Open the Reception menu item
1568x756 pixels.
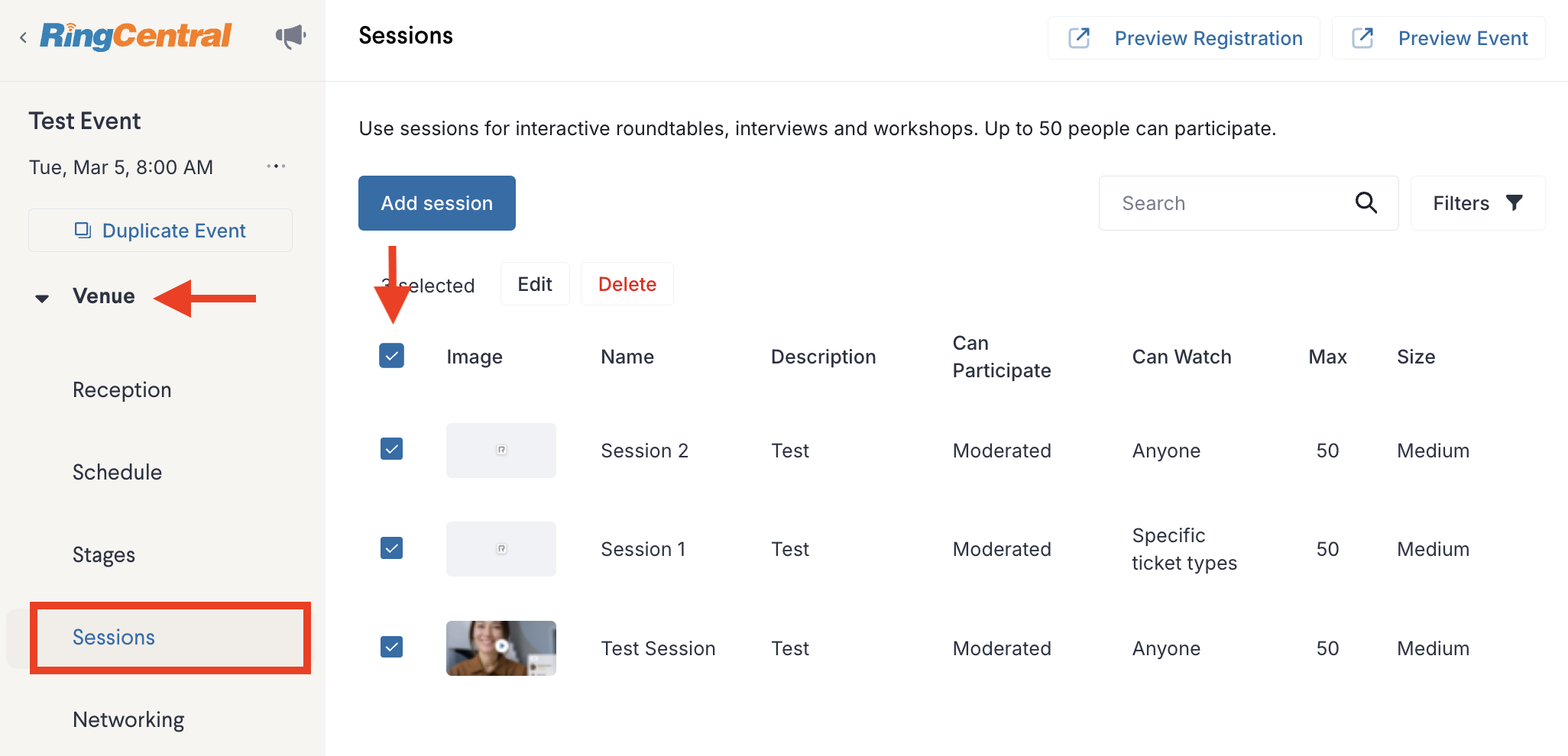click(x=122, y=389)
